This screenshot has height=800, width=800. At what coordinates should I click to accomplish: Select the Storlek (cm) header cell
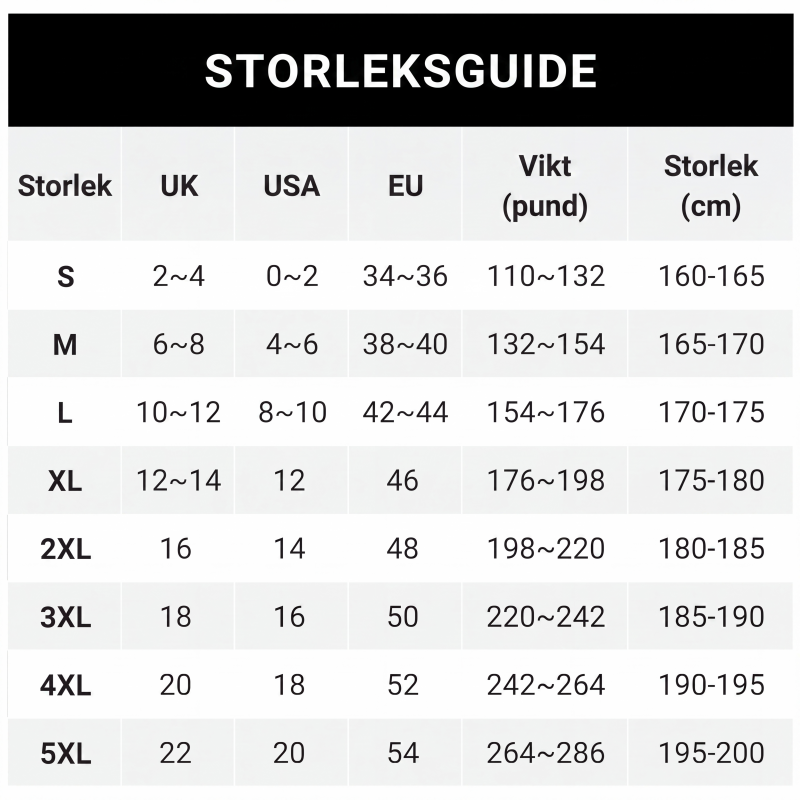click(x=711, y=185)
